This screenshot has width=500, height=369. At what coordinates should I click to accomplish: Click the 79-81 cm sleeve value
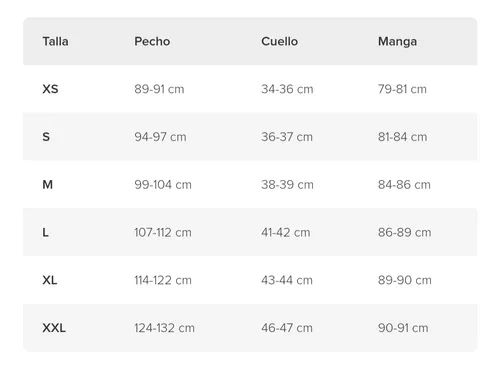pos(402,89)
